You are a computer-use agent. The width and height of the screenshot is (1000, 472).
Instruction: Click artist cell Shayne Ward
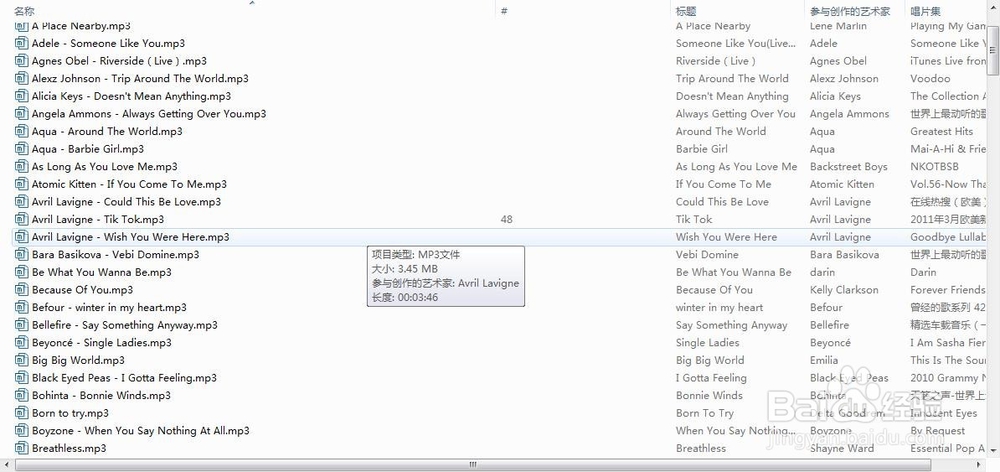842,448
